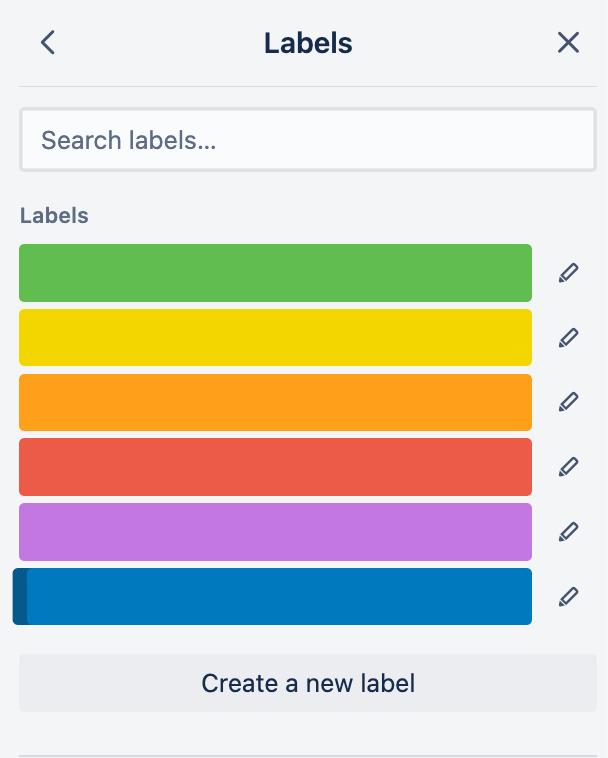608x758 pixels.
Task: Click the dark stripe on the blue label
Action: coord(20,597)
